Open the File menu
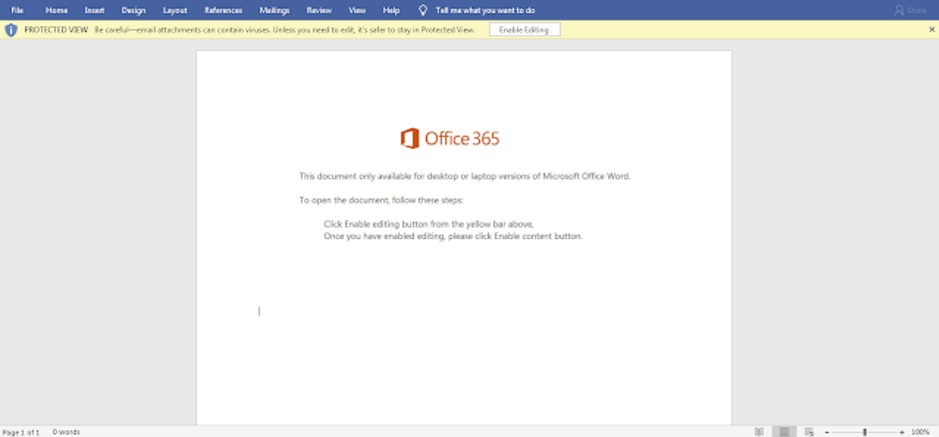Viewport: 939px width, 437px height. point(17,10)
